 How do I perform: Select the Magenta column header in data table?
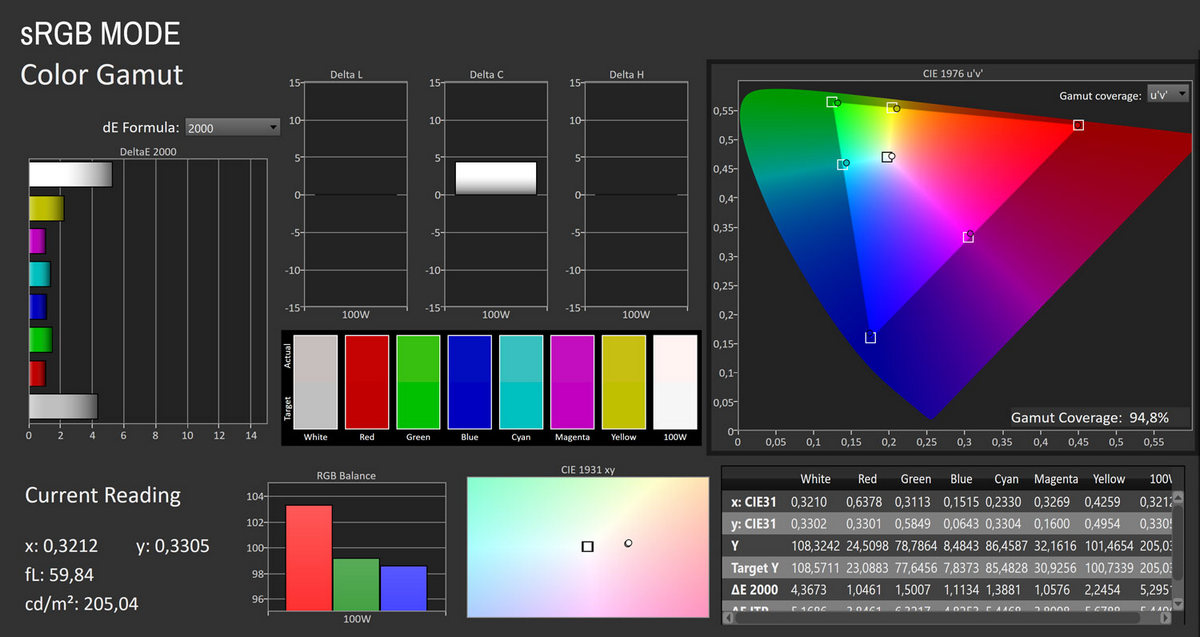click(x=1056, y=479)
